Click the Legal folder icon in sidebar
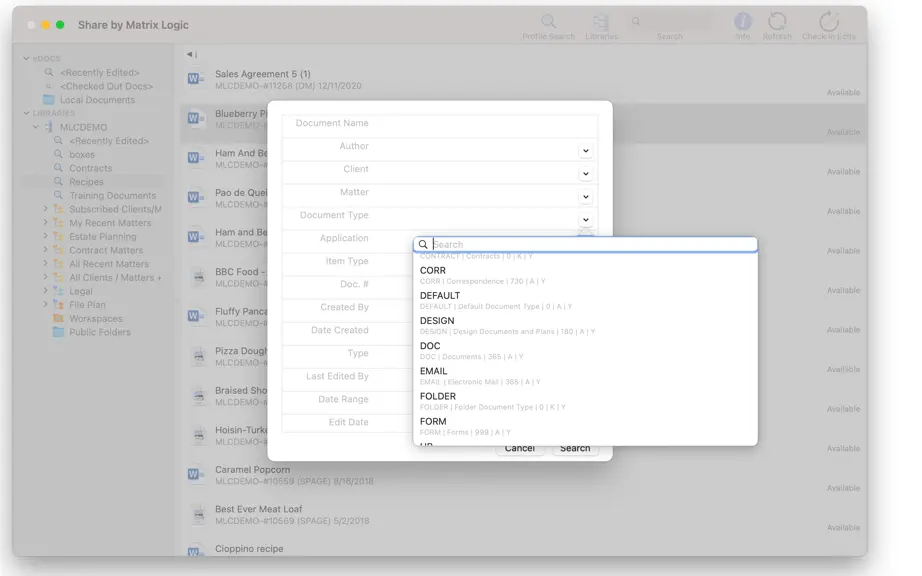Screen dimensions: 922x576 (x=58, y=290)
